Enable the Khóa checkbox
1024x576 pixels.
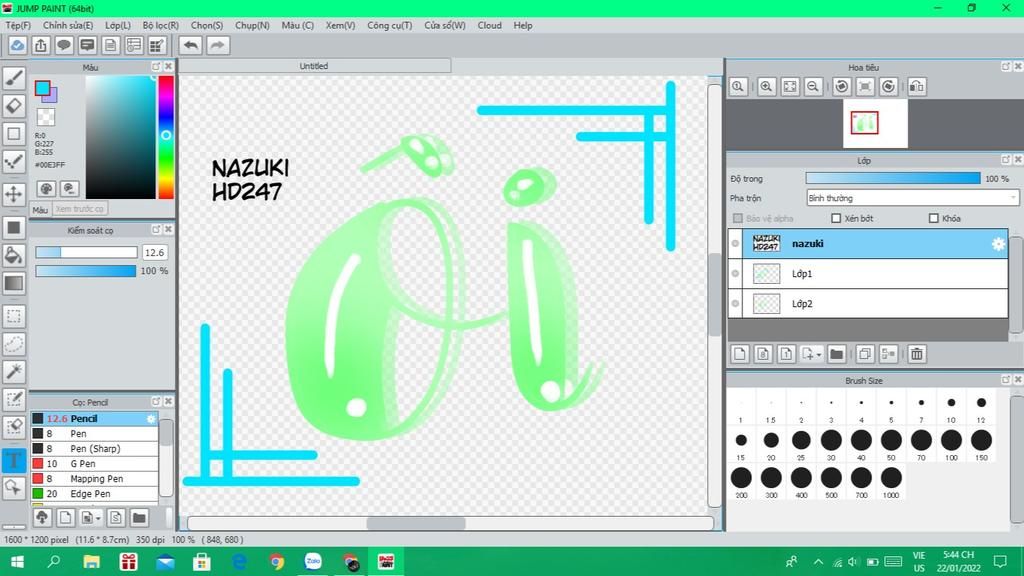click(x=934, y=218)
